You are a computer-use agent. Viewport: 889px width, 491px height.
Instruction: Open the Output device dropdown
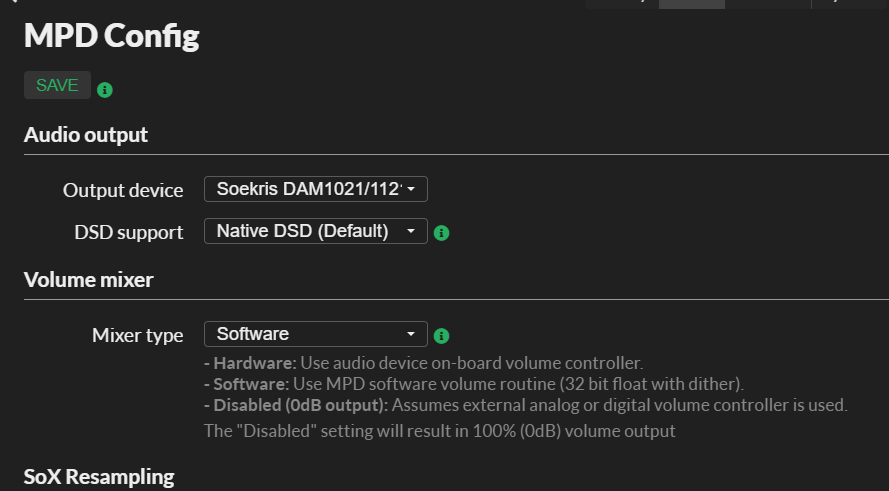coord(316,189)
